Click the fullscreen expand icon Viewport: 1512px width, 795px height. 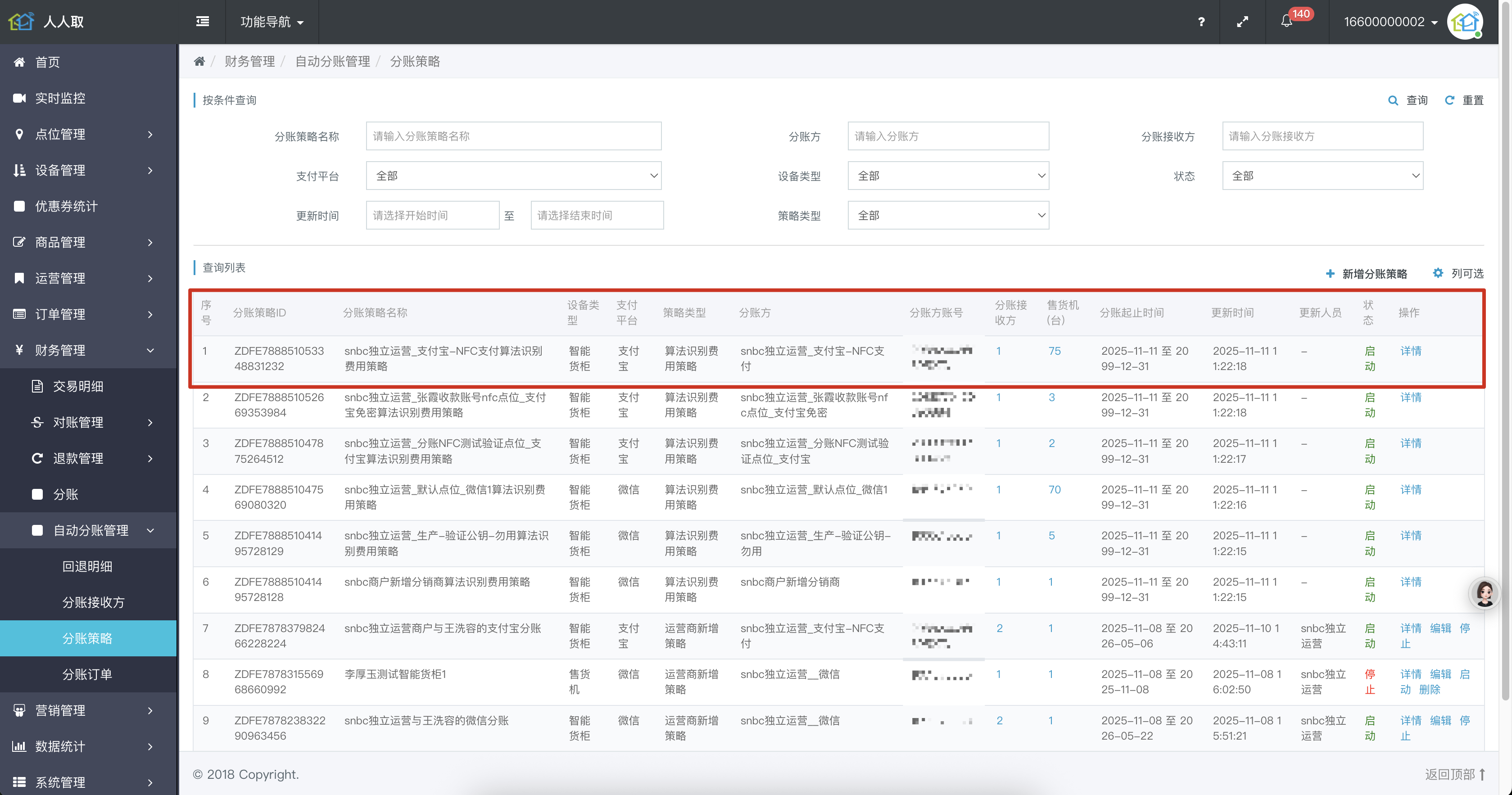(x=1242, y=22)
